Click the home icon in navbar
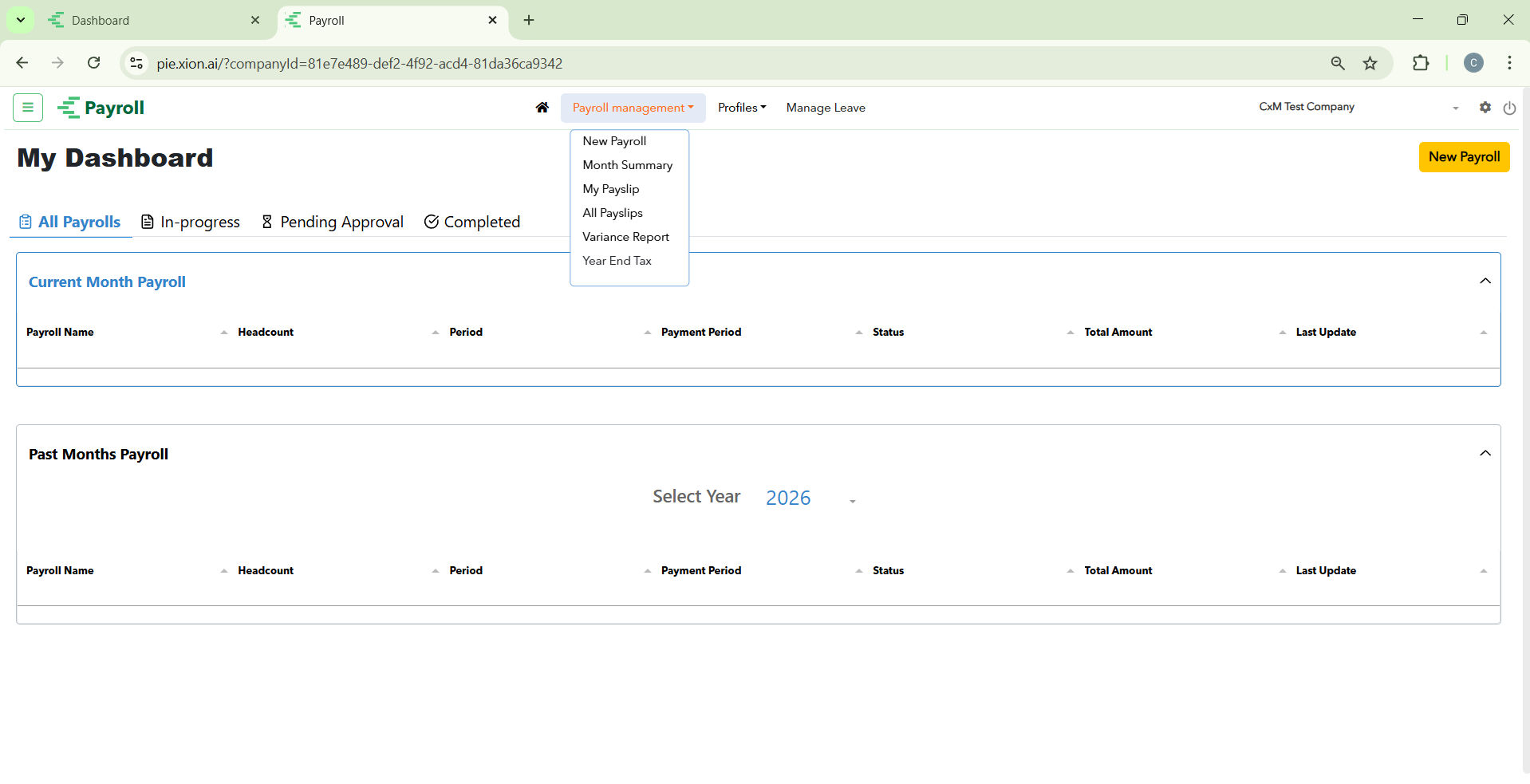1530x784 pixels. 542,108
